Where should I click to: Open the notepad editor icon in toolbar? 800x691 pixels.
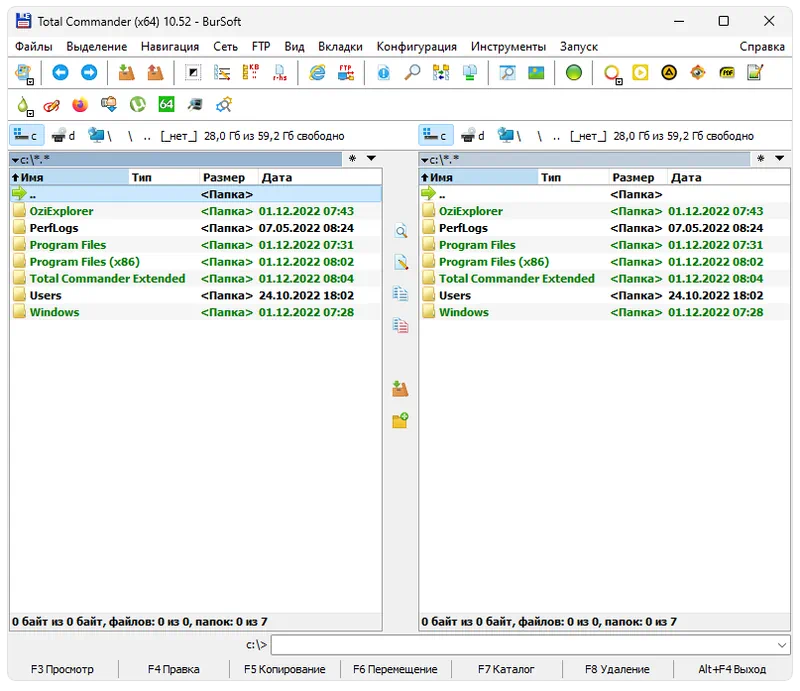tap(755, 72)
